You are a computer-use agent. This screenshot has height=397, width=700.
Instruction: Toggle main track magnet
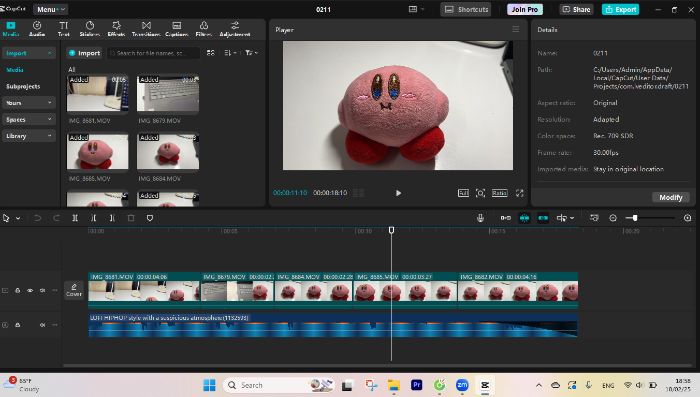[505, 218]
